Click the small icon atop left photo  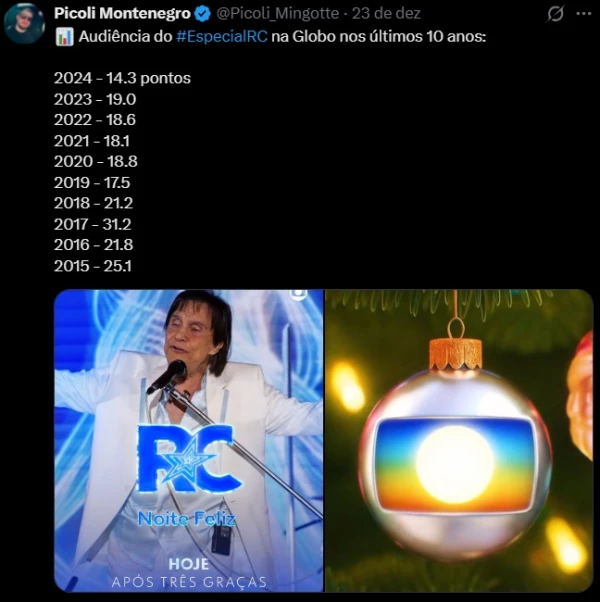point(299,294)
